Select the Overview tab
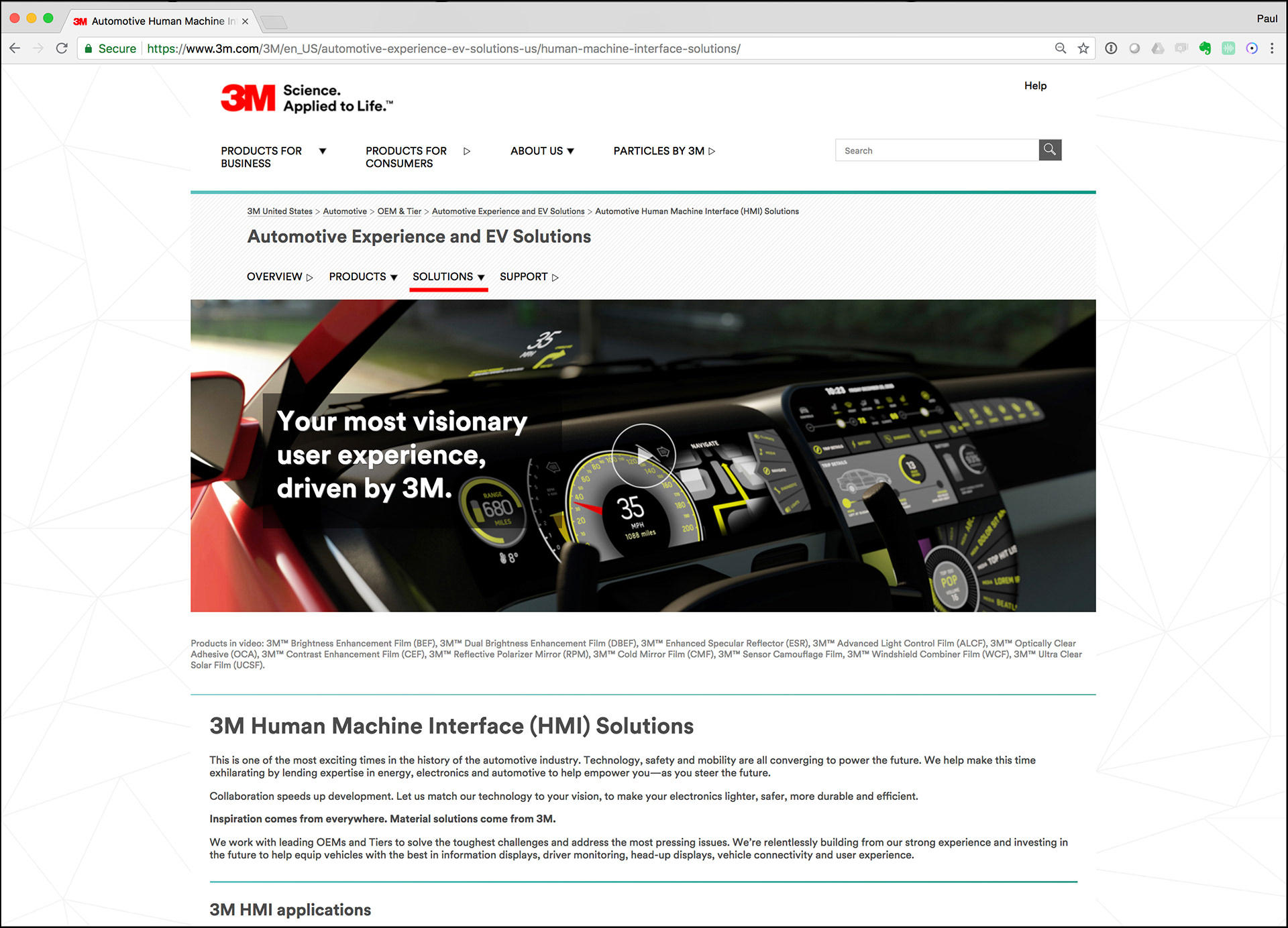The width and height of the screenshot is (1288, 928). tap(280, 276)
